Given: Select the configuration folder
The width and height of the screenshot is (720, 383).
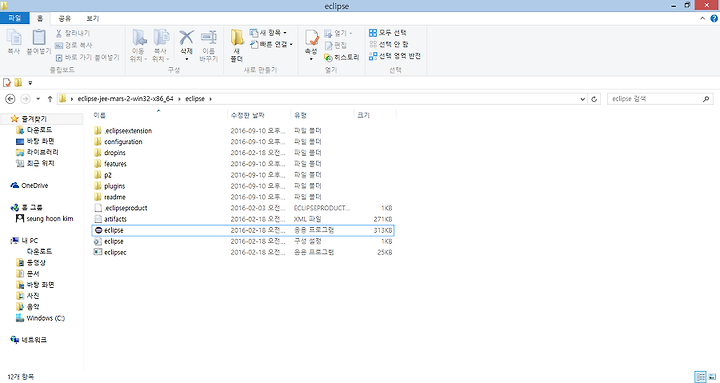Looking at the screenshot, I should pyautogui.click(x=123, y=141).
